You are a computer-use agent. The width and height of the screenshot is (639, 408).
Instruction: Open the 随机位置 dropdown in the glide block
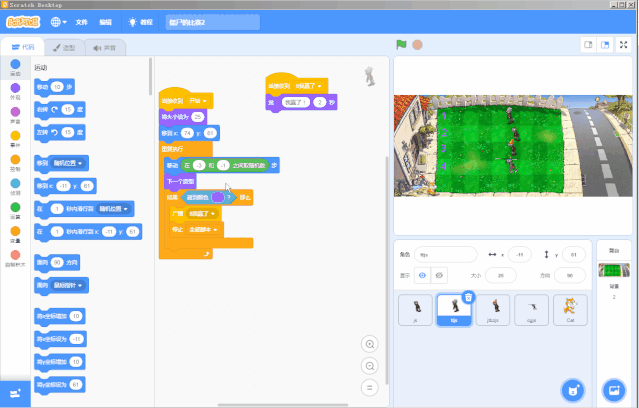click(x=113, y=209)
